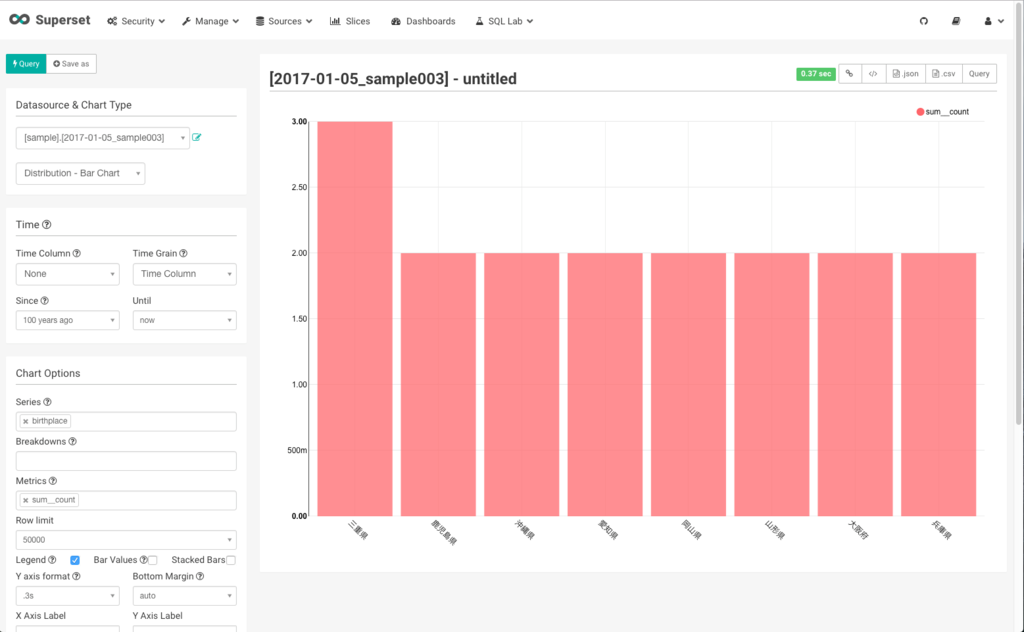The width and height of the screenshot is (1024, 632).
Task: Export chart data as .json
Action: coord(905,73)
